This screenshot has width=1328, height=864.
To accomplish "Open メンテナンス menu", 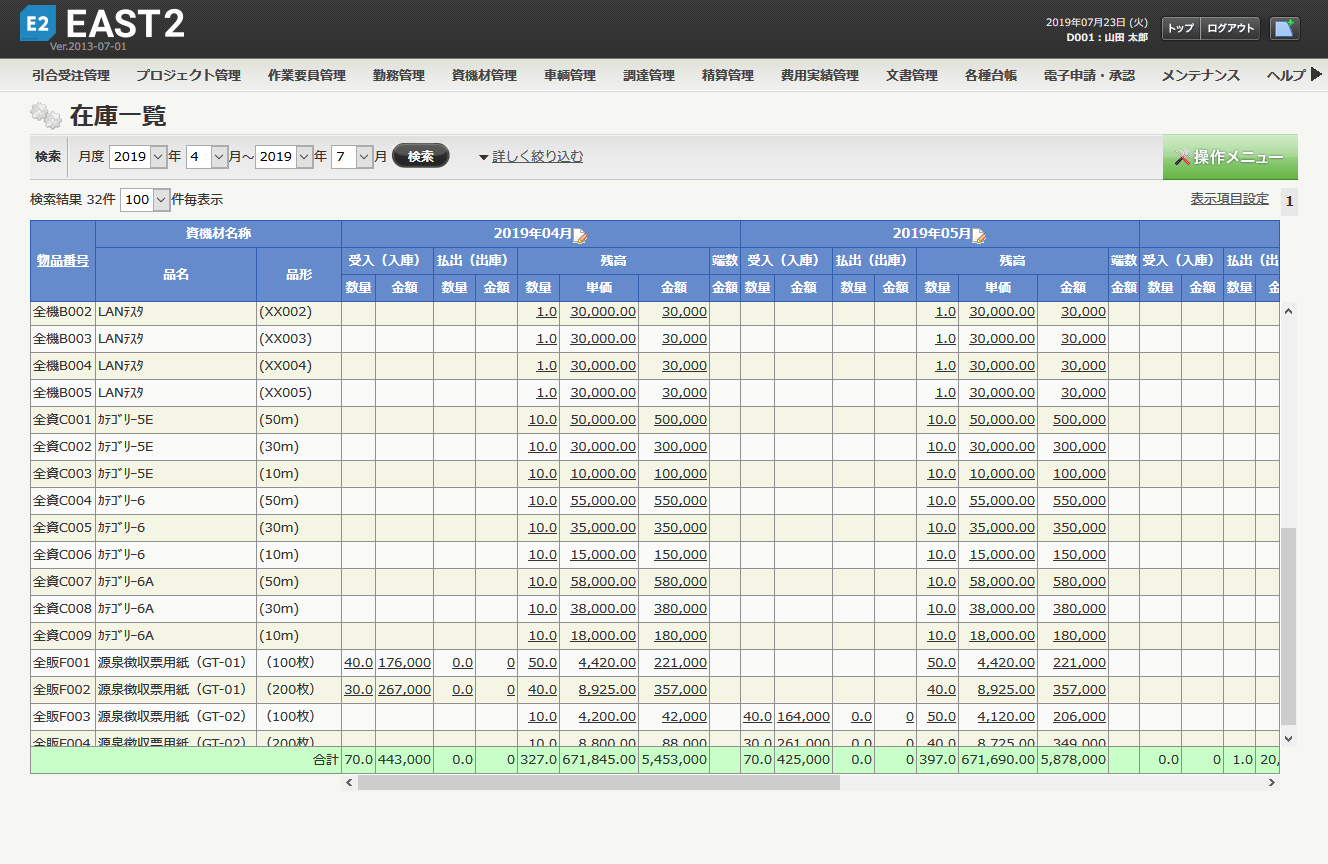I will [x=1200, y=75].
